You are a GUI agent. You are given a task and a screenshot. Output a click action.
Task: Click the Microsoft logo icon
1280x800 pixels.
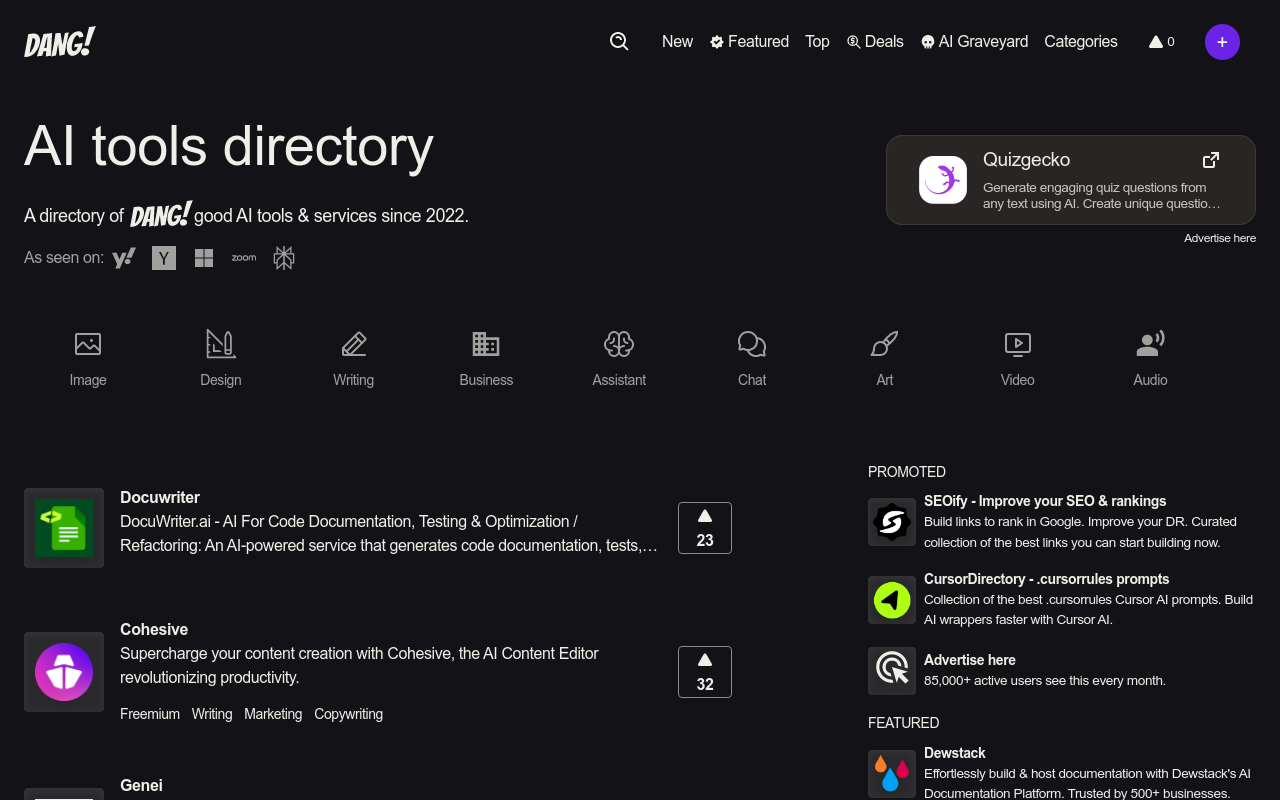(204, 258)
